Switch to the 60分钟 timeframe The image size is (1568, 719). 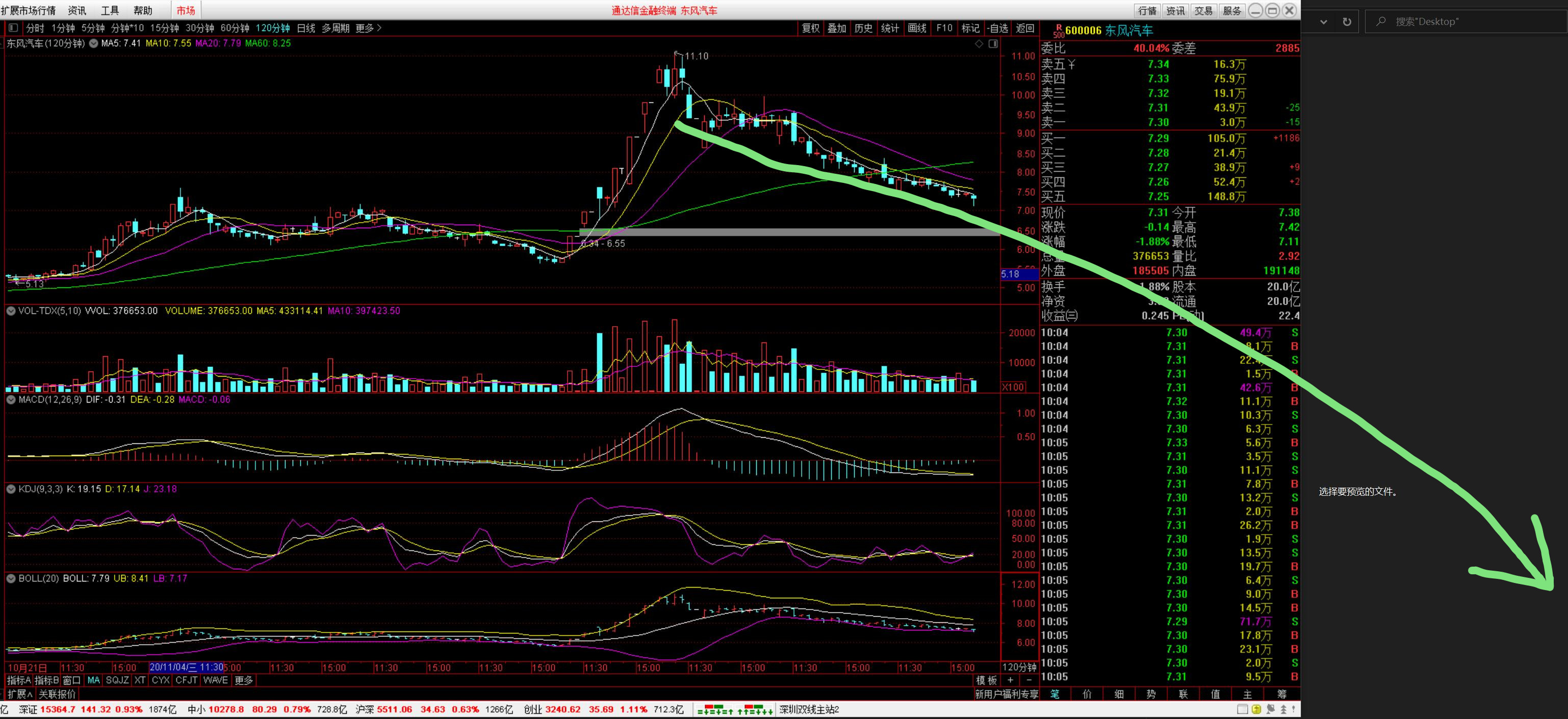coord(235,28)
